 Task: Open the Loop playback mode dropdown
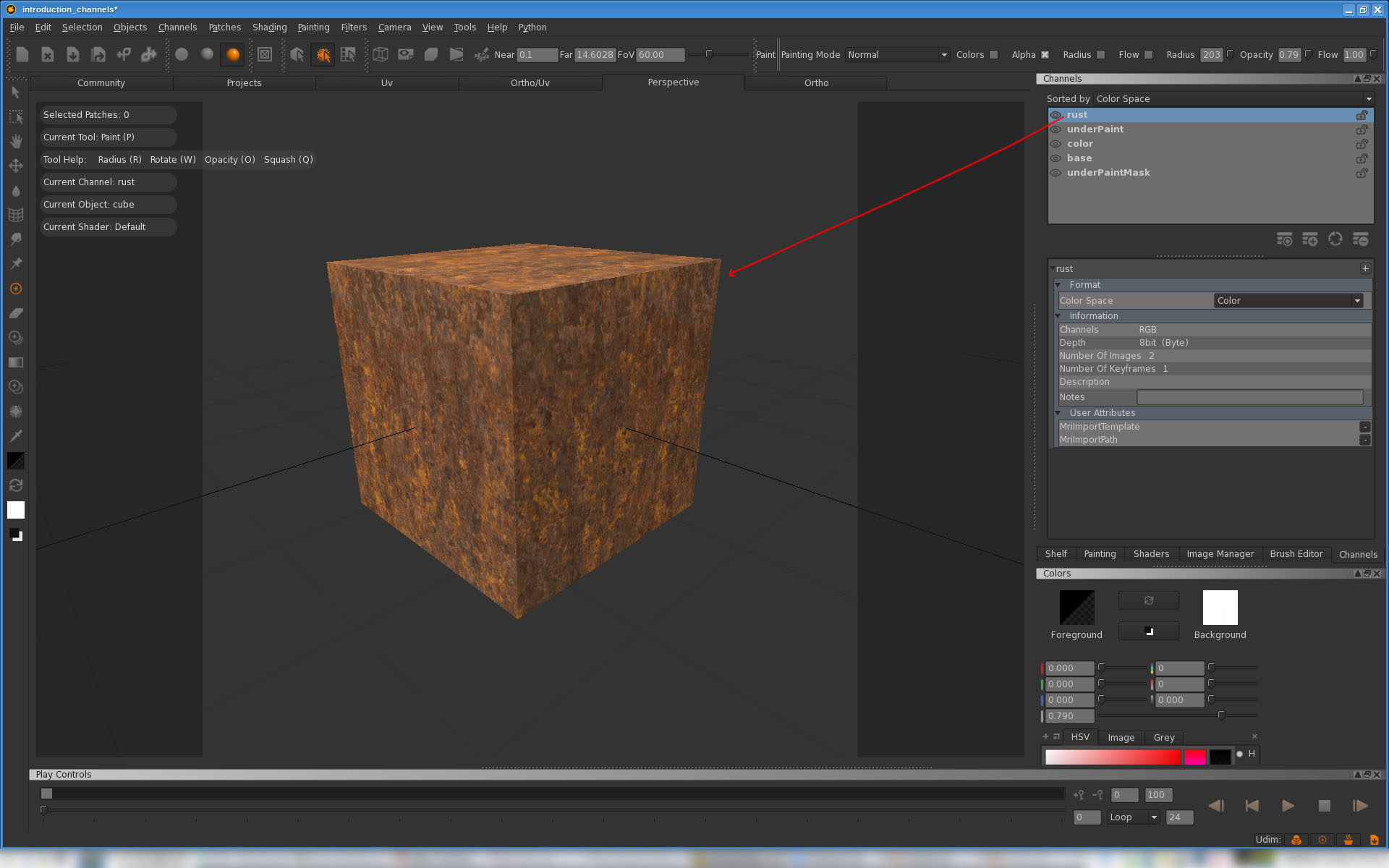click(x=1134, y=817)
